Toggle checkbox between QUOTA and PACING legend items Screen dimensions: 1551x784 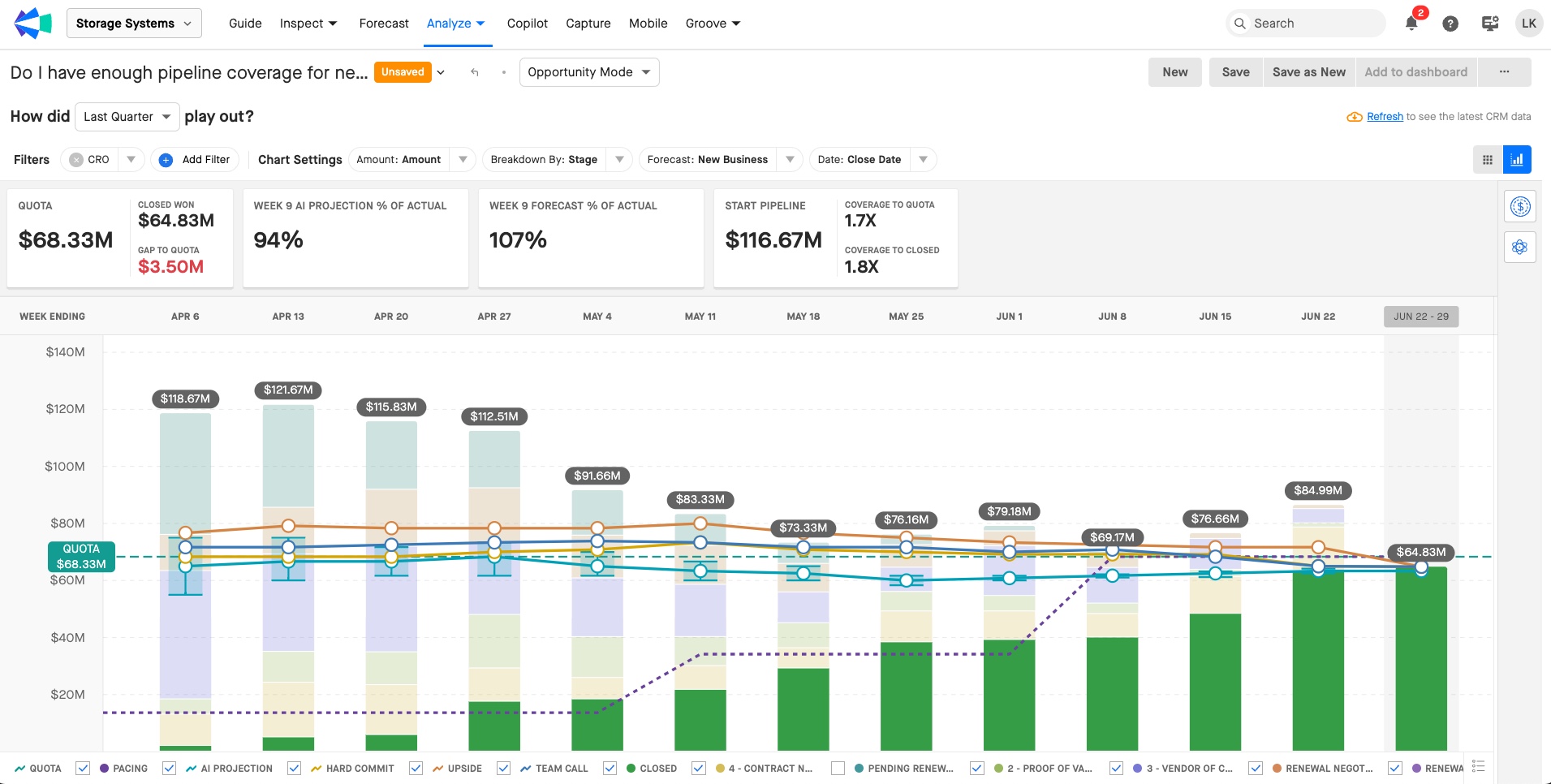click(82, 768)
